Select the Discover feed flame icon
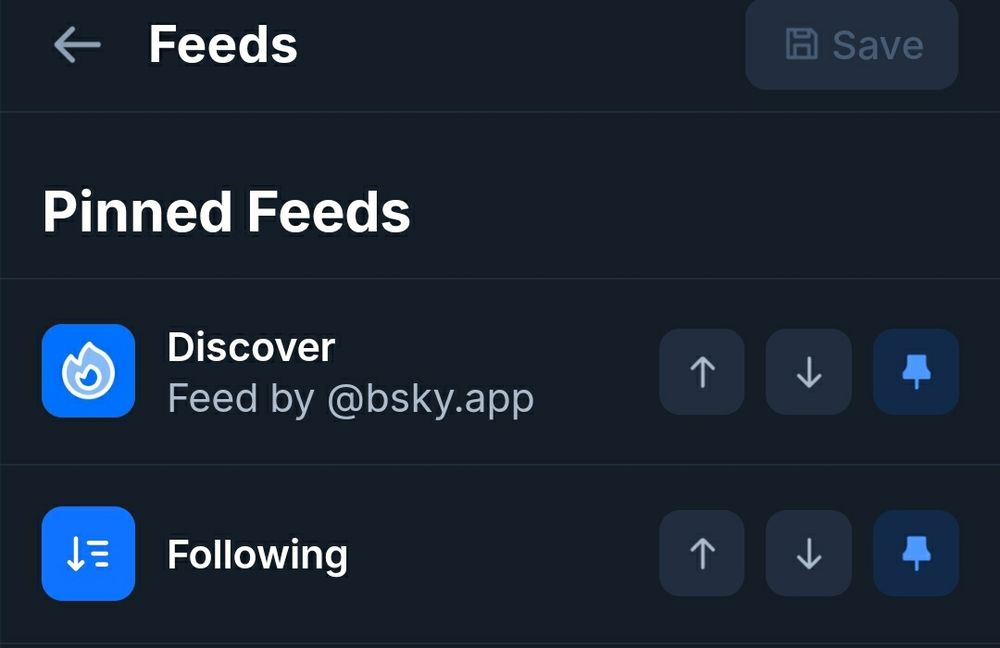The height and width of the screenshot is (648, 1000). [x=88, y=372]
